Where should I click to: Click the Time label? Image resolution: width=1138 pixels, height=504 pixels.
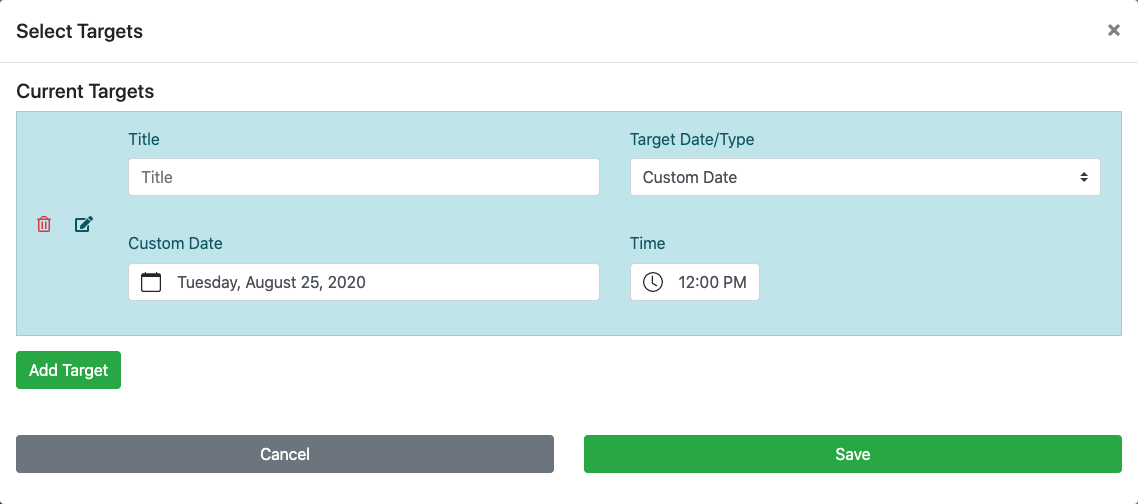point(647,243)
